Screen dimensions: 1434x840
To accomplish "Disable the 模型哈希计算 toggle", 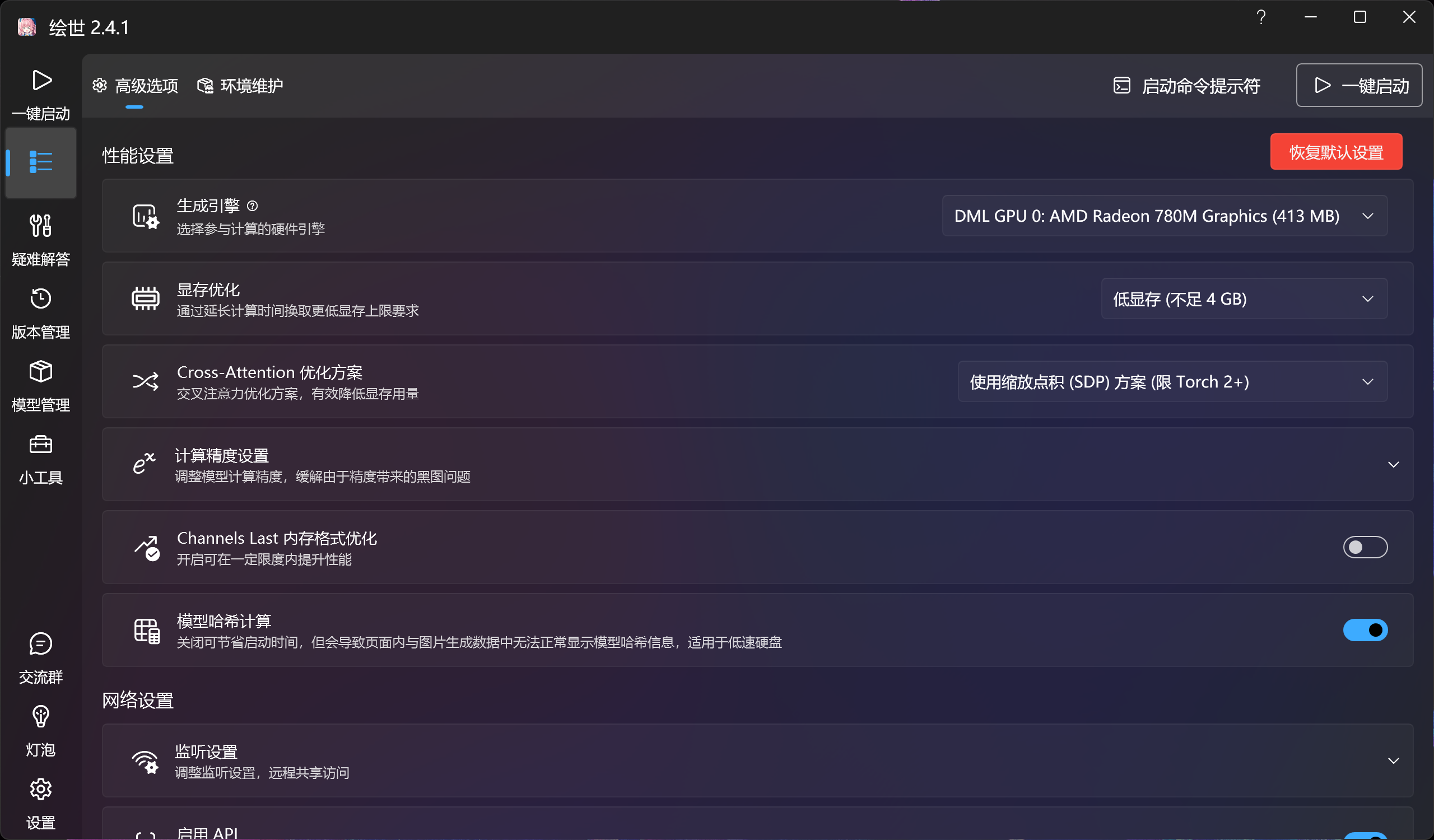I will (1365, 630).
